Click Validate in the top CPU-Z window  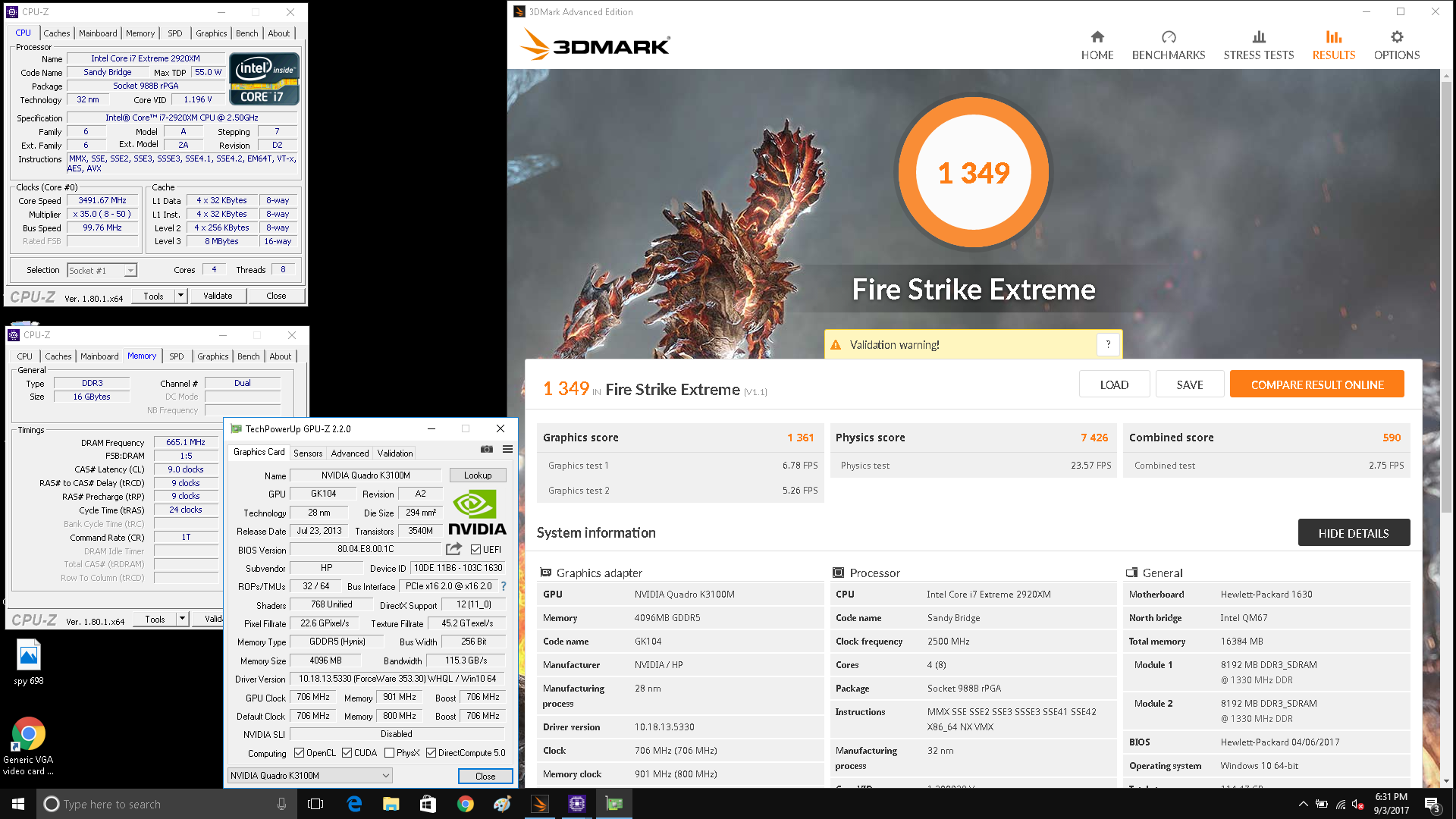coord(218,296)
